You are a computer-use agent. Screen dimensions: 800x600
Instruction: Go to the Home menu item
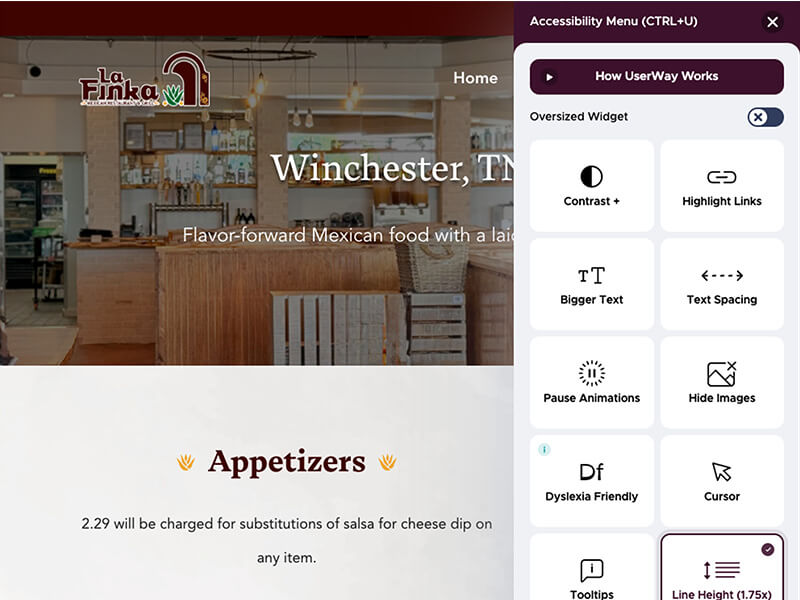point(475,78)
